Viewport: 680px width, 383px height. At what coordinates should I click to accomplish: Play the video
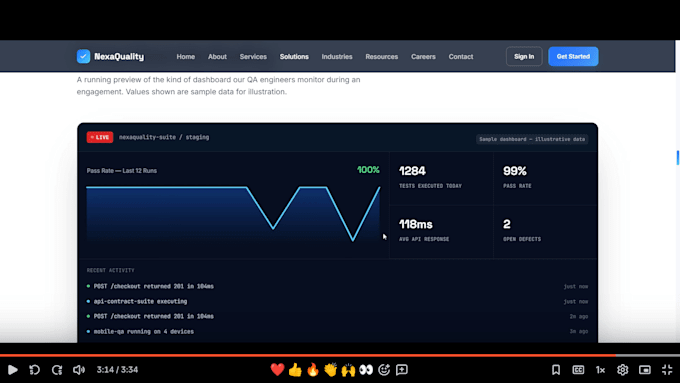[x=13, y=370]
